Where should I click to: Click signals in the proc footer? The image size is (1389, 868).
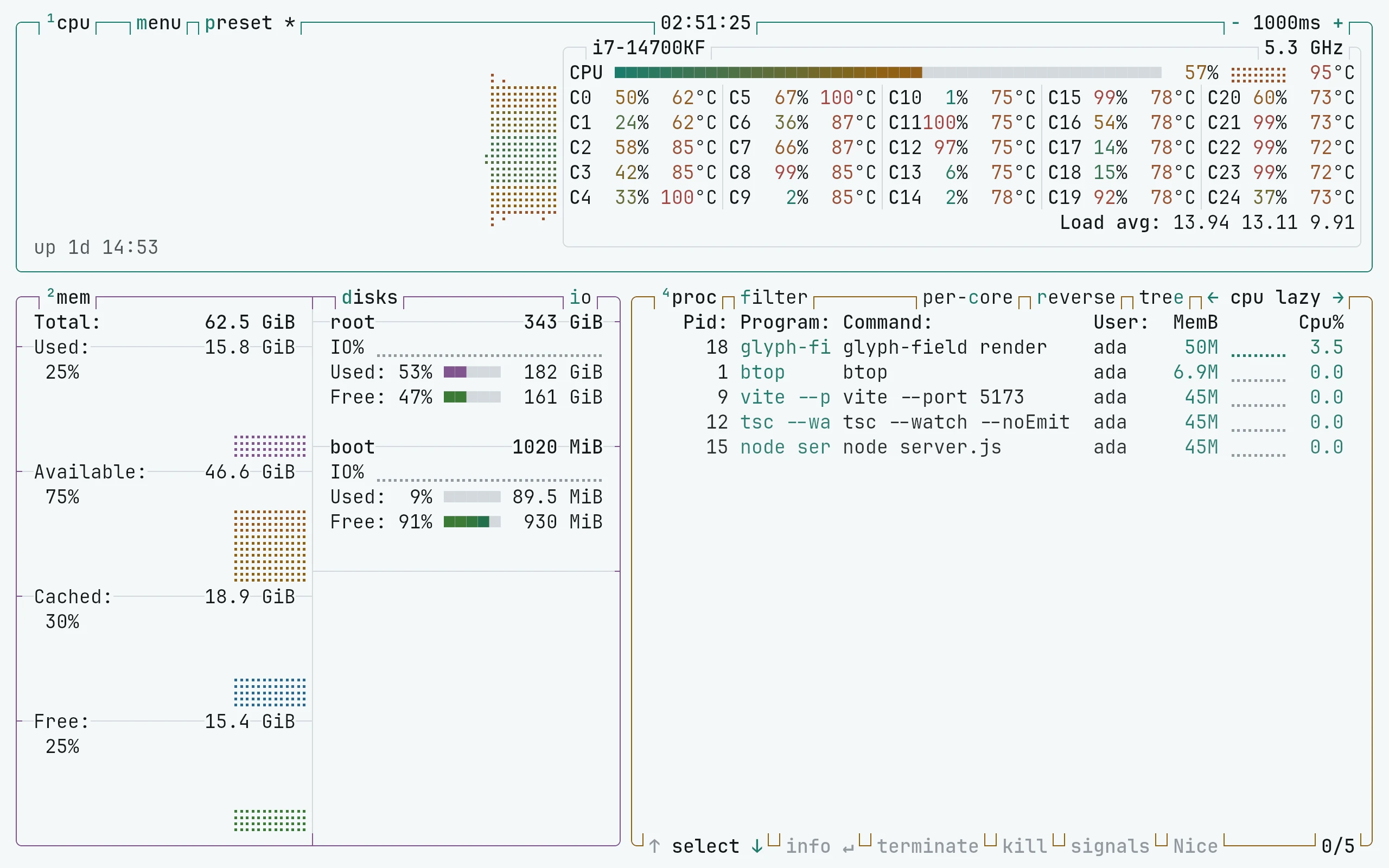click(1110, 846)
